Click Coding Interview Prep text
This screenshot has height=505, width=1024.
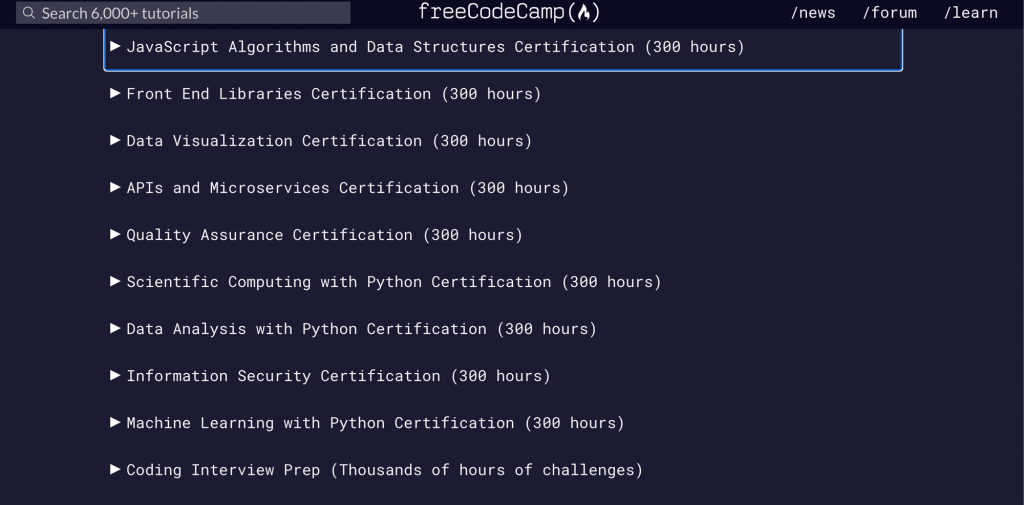pyautogui.click(x=223, y=470)
